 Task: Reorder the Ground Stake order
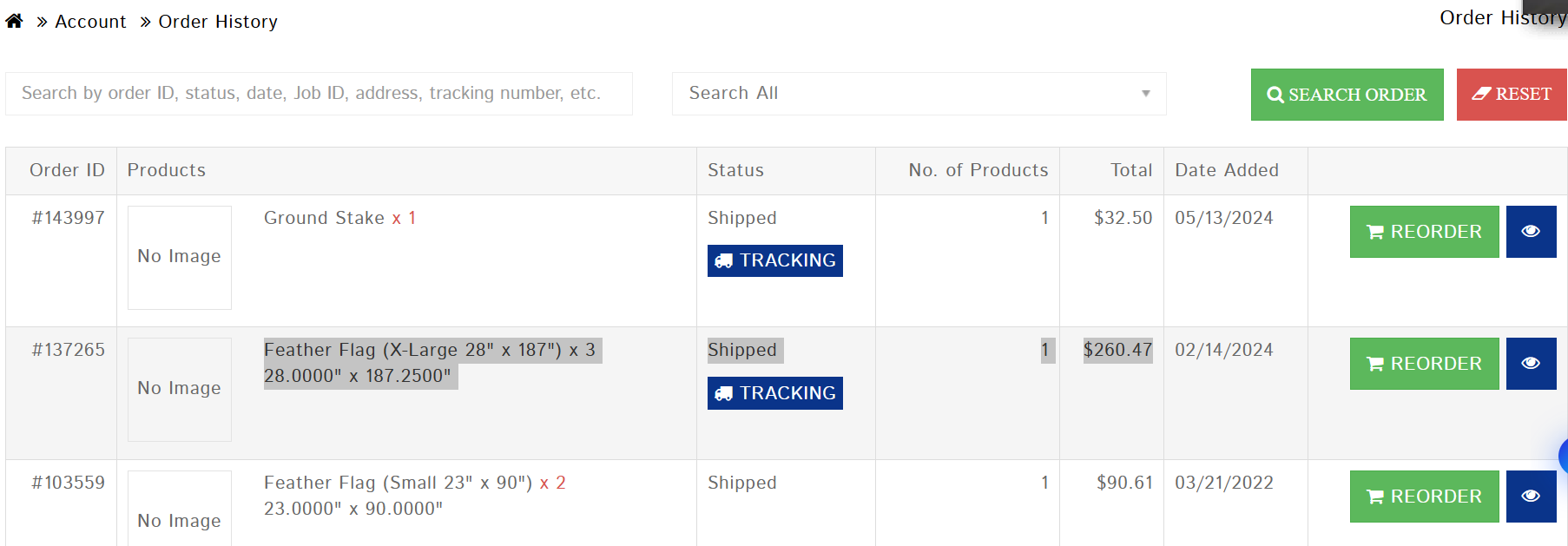point(1424,232)
